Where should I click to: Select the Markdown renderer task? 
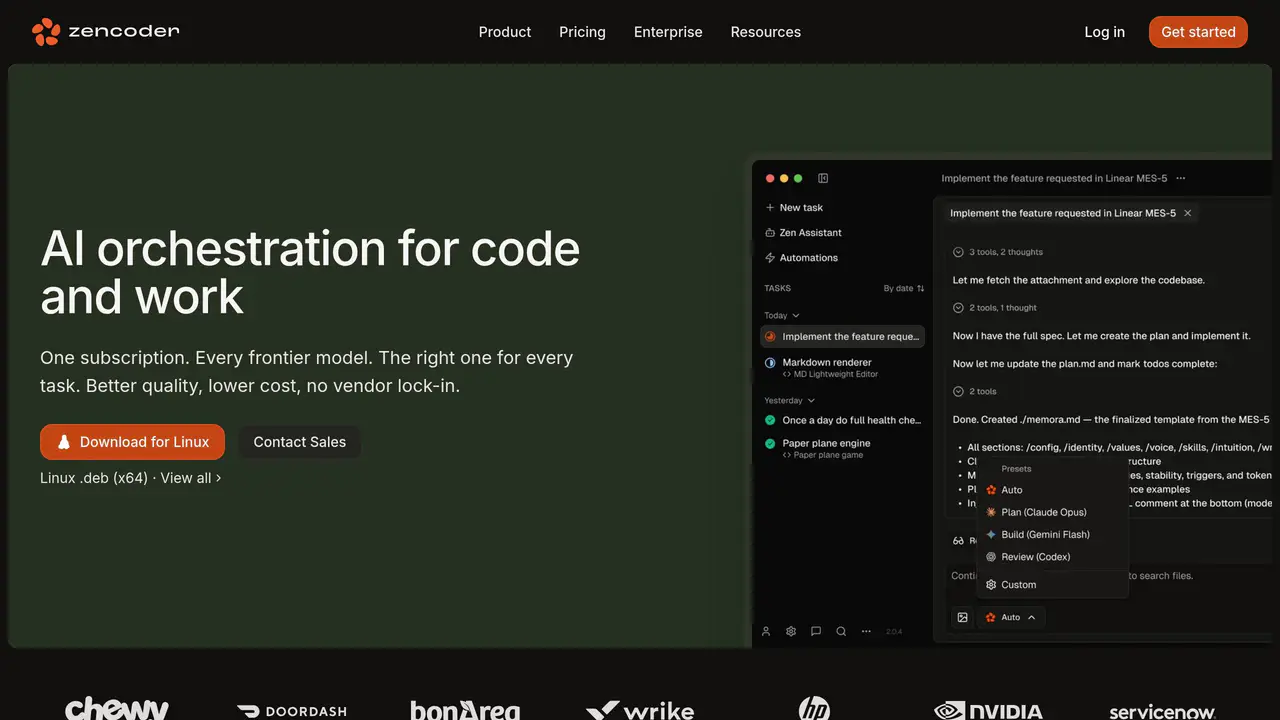coord(842,368)
